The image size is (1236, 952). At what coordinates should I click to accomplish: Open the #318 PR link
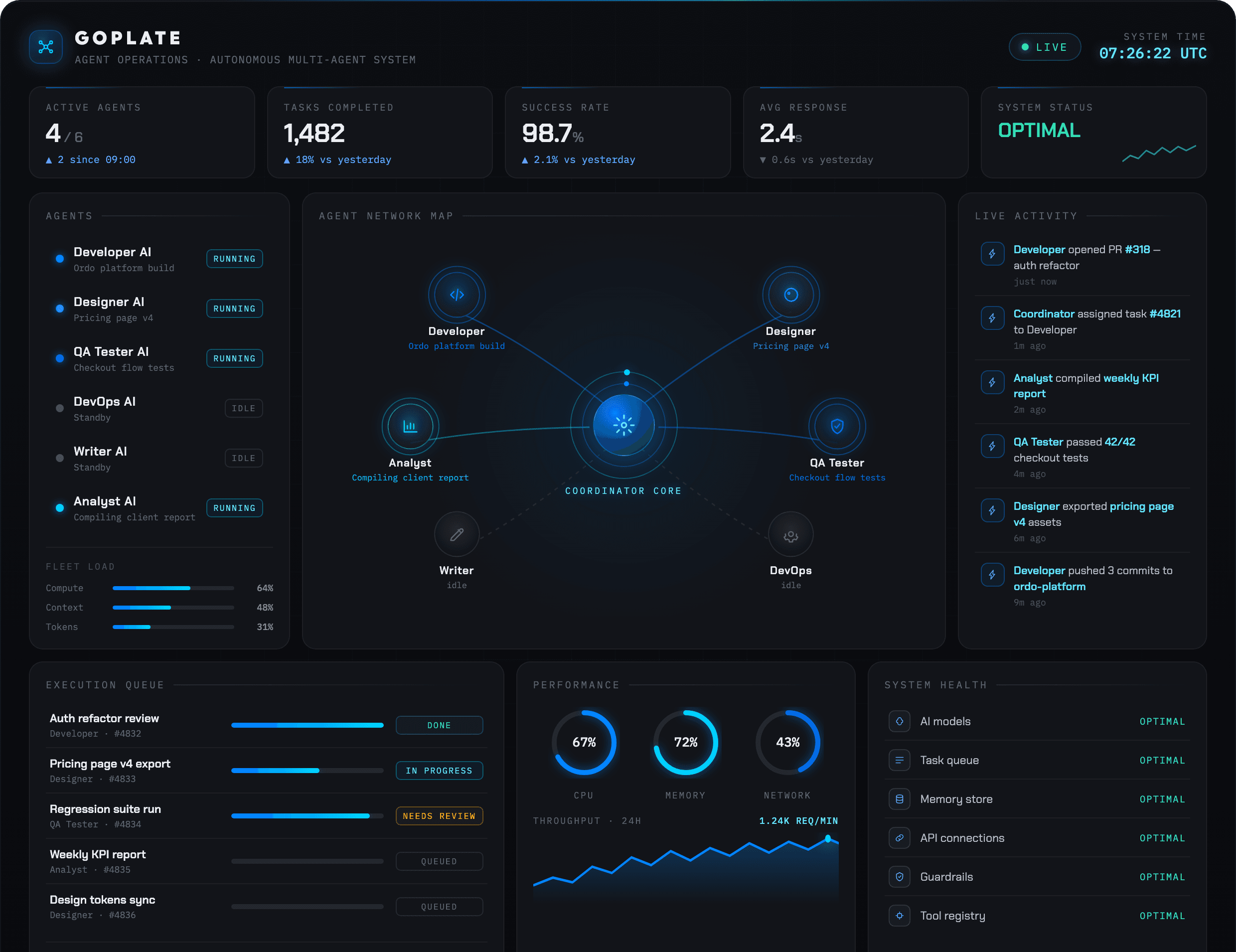pyautogui.click(x=1137, y=250)
